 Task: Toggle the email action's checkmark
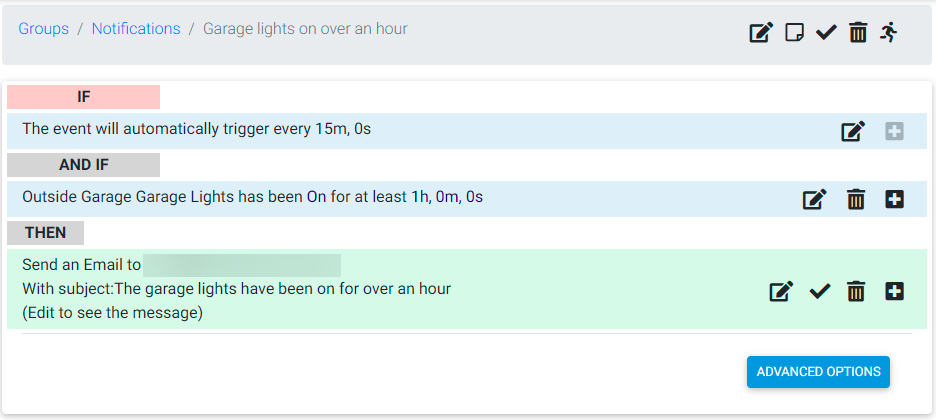[x=820, y=291]
